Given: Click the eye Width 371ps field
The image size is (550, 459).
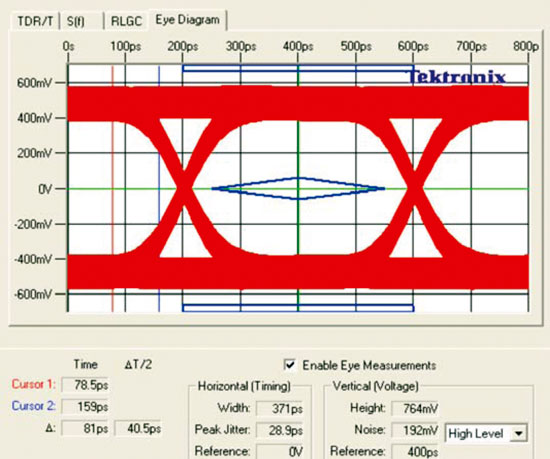Looking at the screenshot, I should click(x=280, y=409).
